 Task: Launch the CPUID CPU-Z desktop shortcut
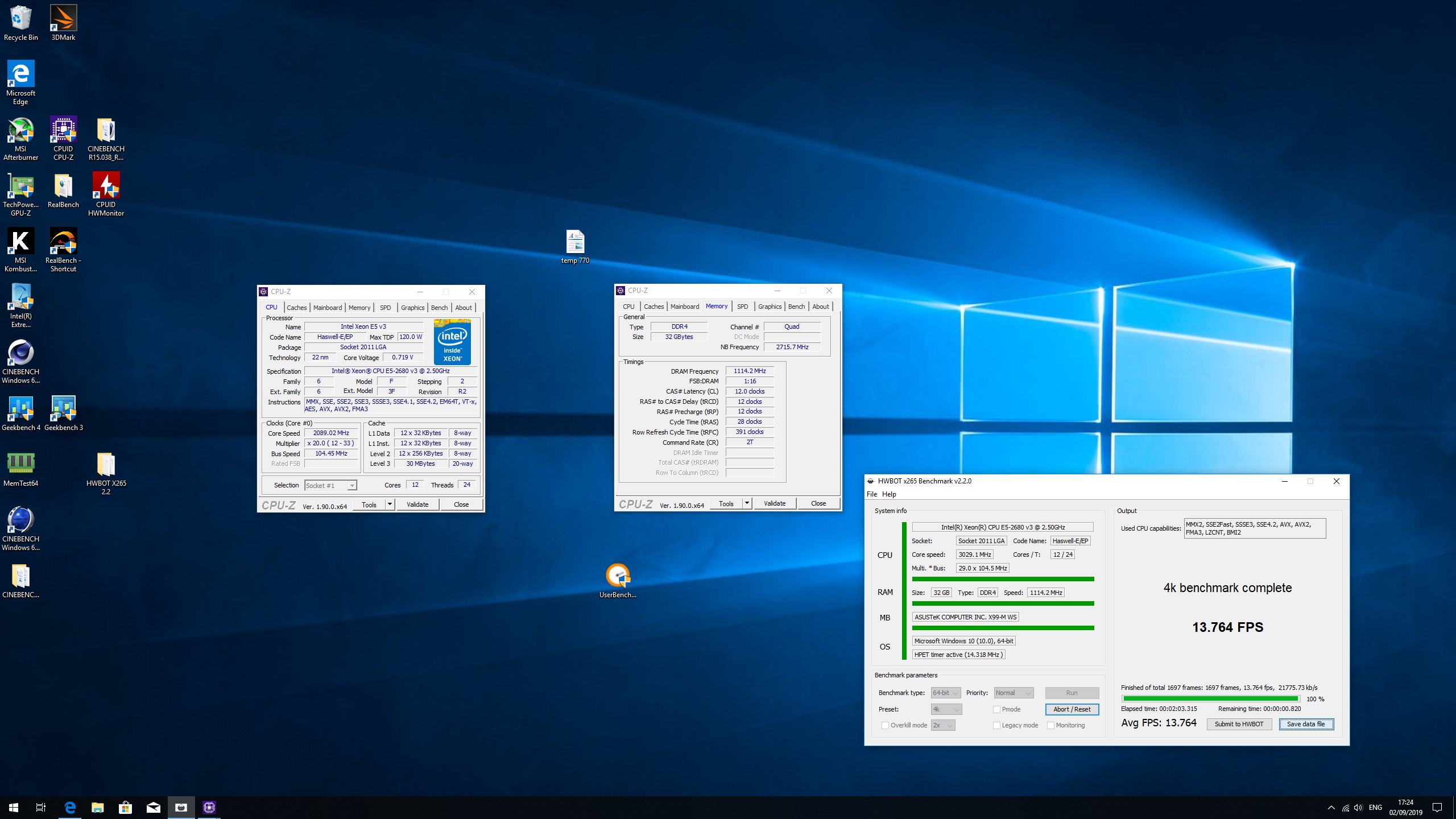pyautogui.click(x=63, y=138)
